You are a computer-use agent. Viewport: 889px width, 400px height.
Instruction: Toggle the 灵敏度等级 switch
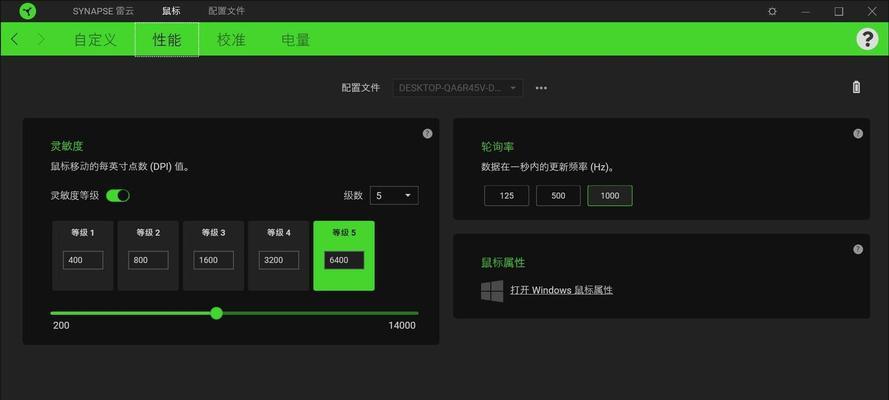(x=118, y=195)
